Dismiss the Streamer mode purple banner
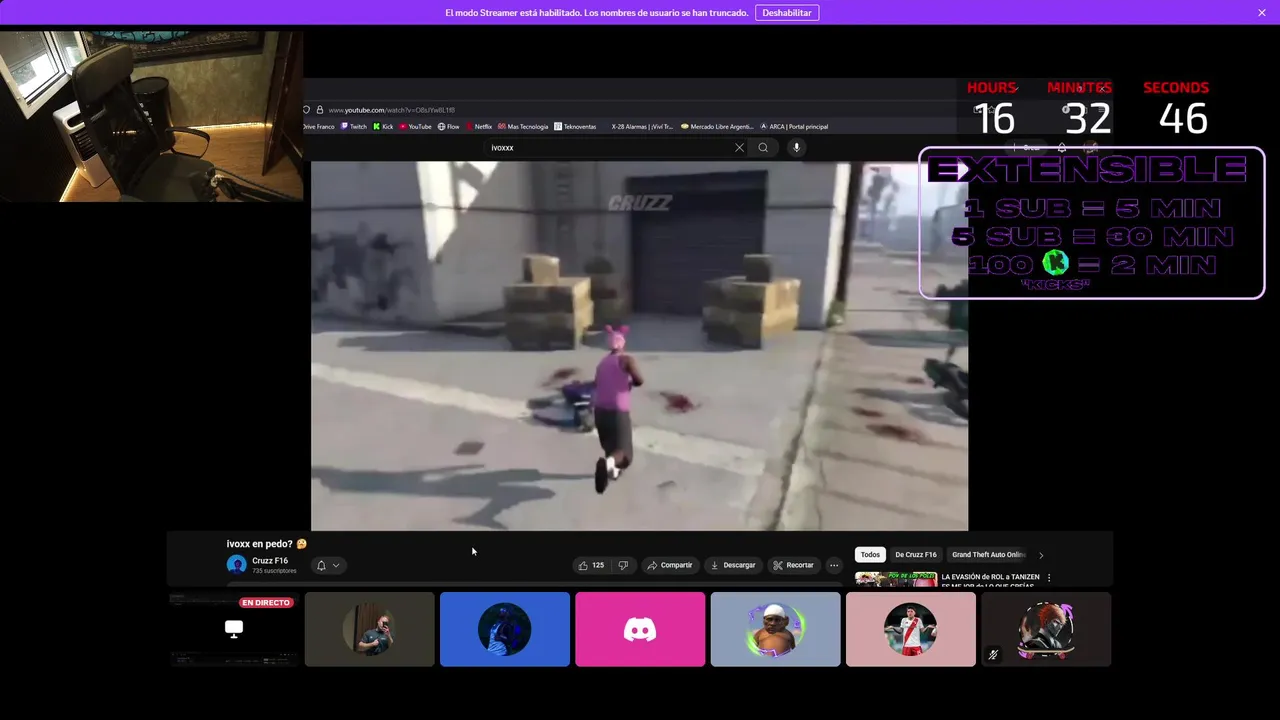 (x=1262, y=12)
